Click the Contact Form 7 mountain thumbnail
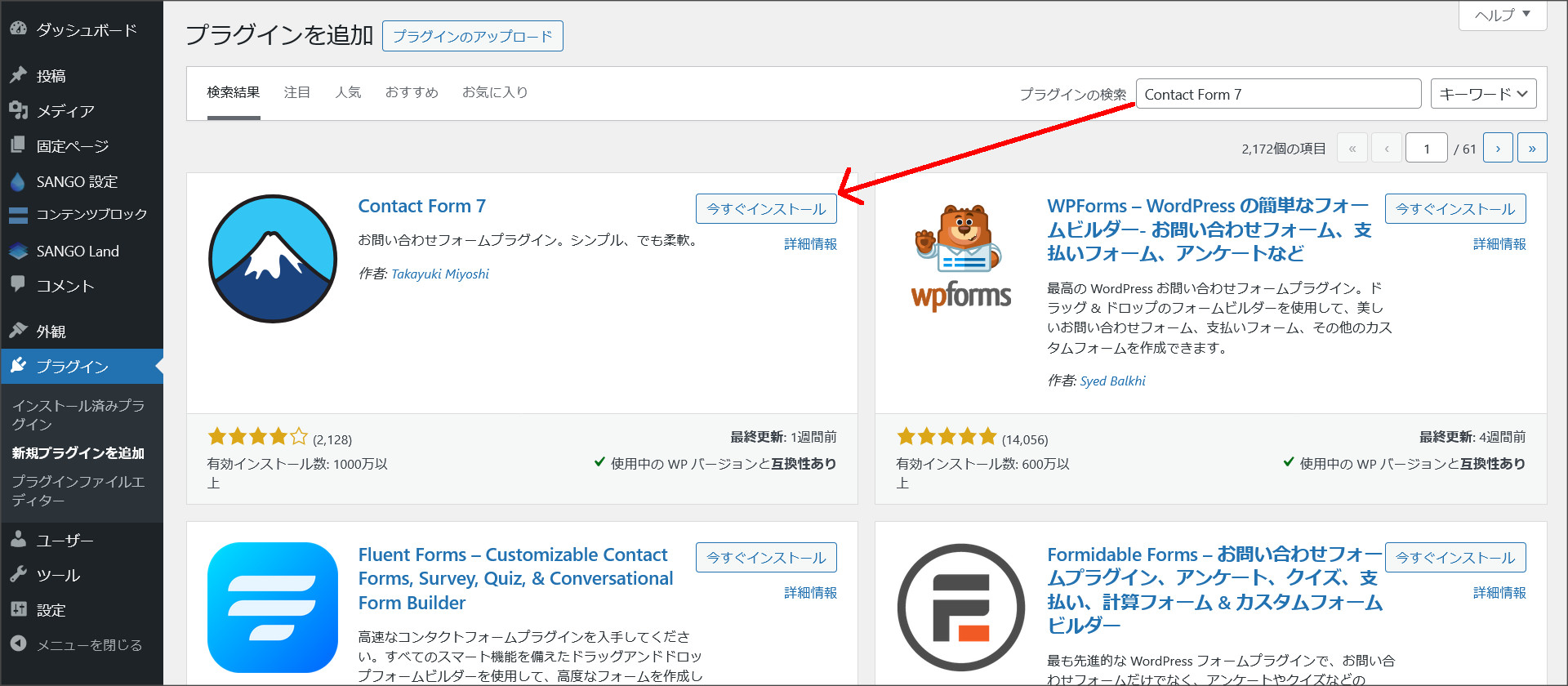The image size is (1568, 686). (x=273, y=259)
